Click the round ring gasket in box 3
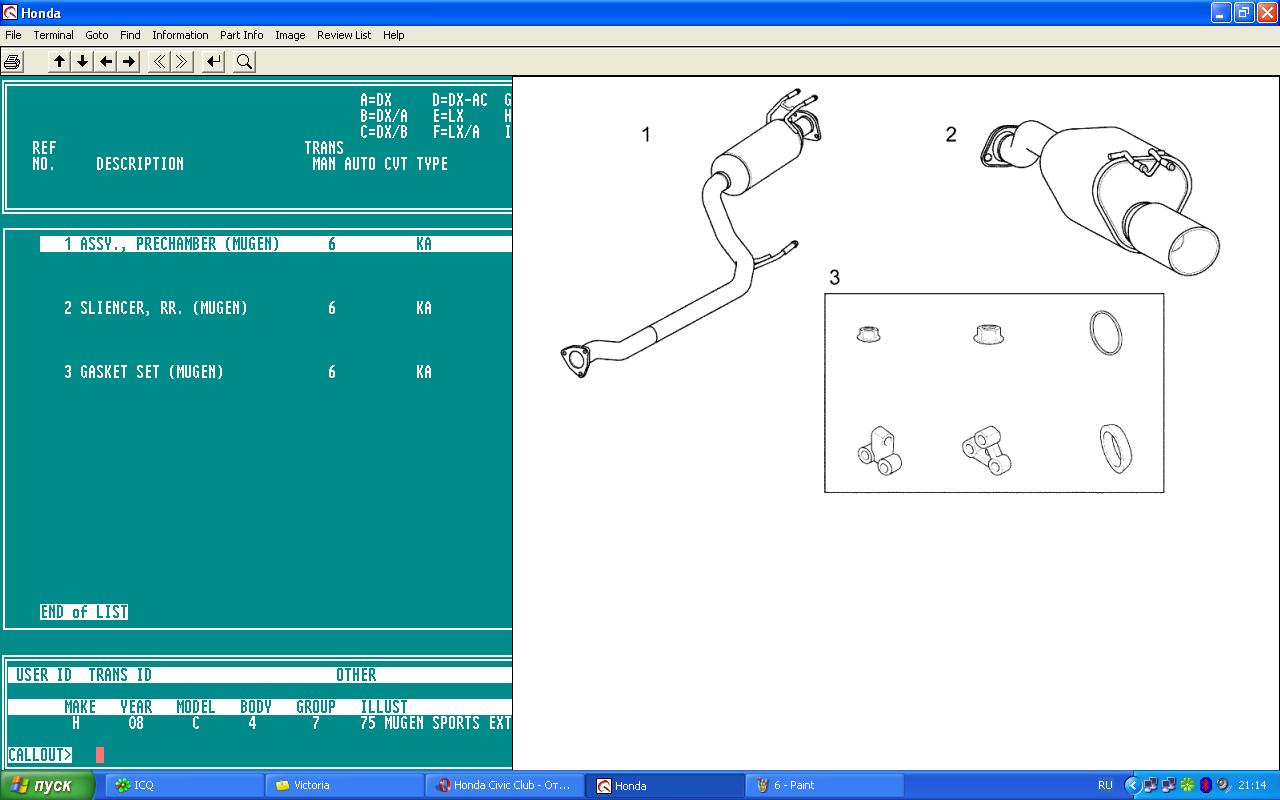Viewport: 1280px width, 800px height. click(1104, 333)
